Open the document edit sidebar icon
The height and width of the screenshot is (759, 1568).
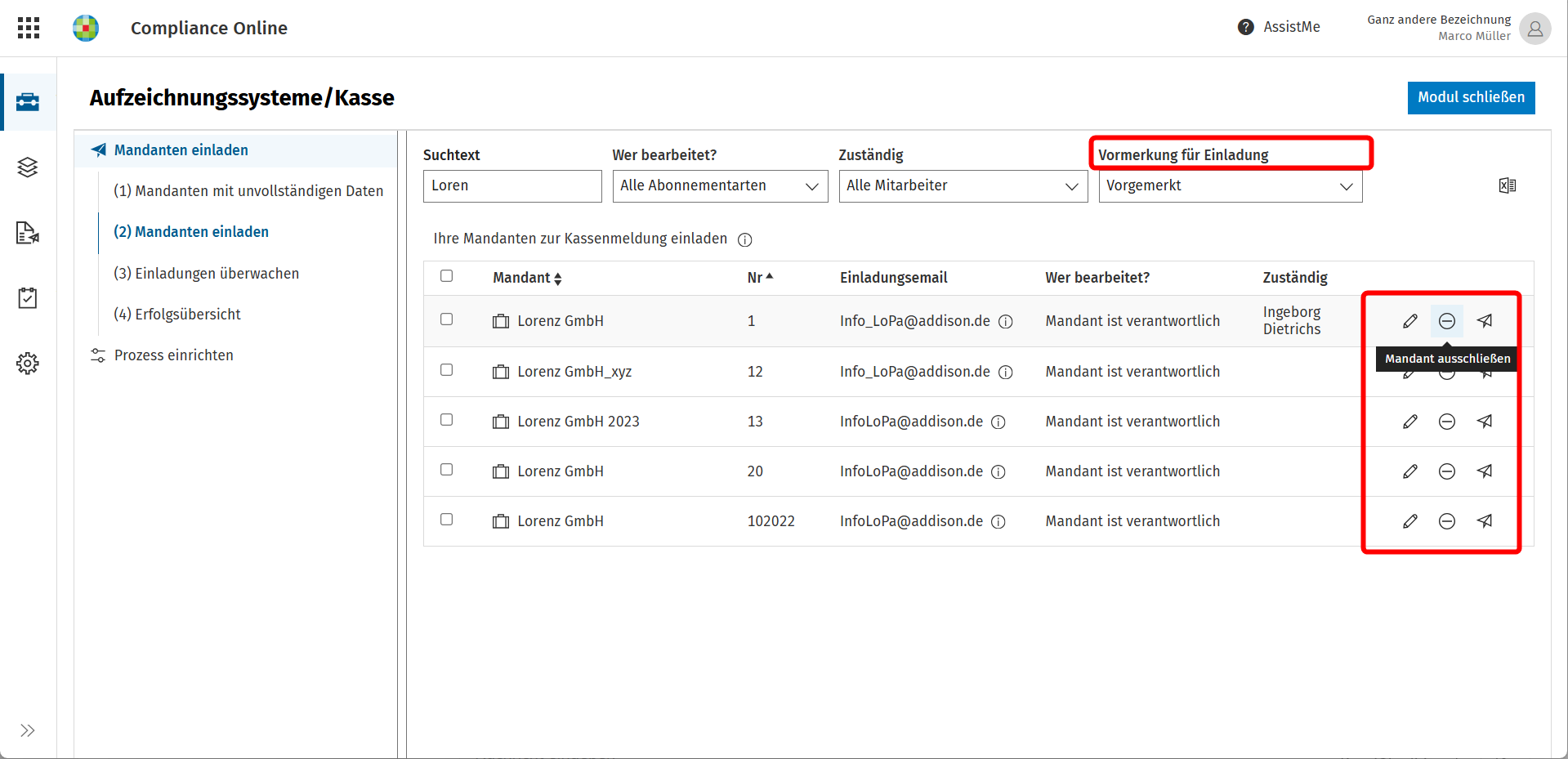click(x=28, y=233)
